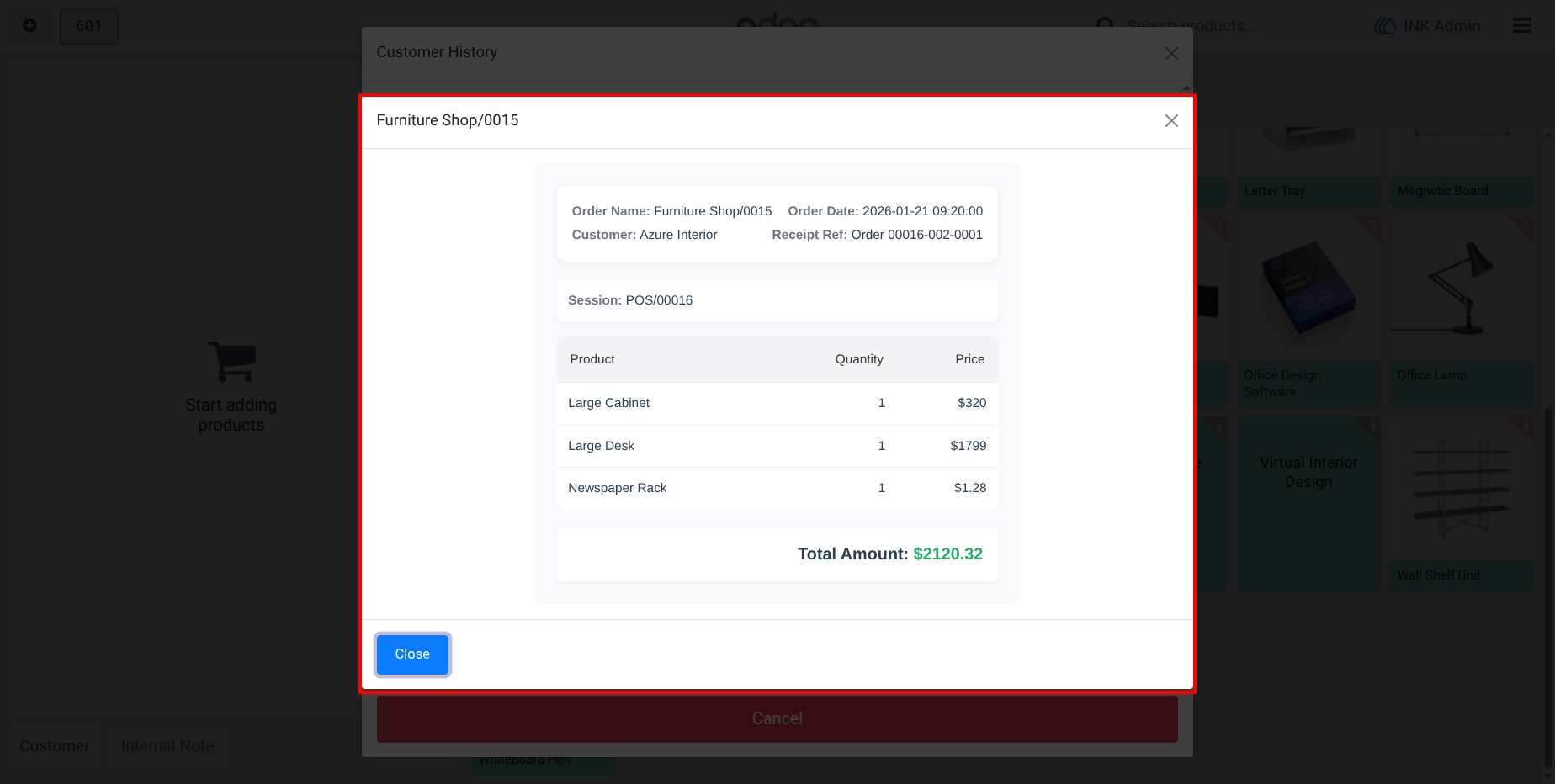This screenshot has width=1555, height=784.
Task: Open the hamburger menu
Action: click(x=1522, y=26)
